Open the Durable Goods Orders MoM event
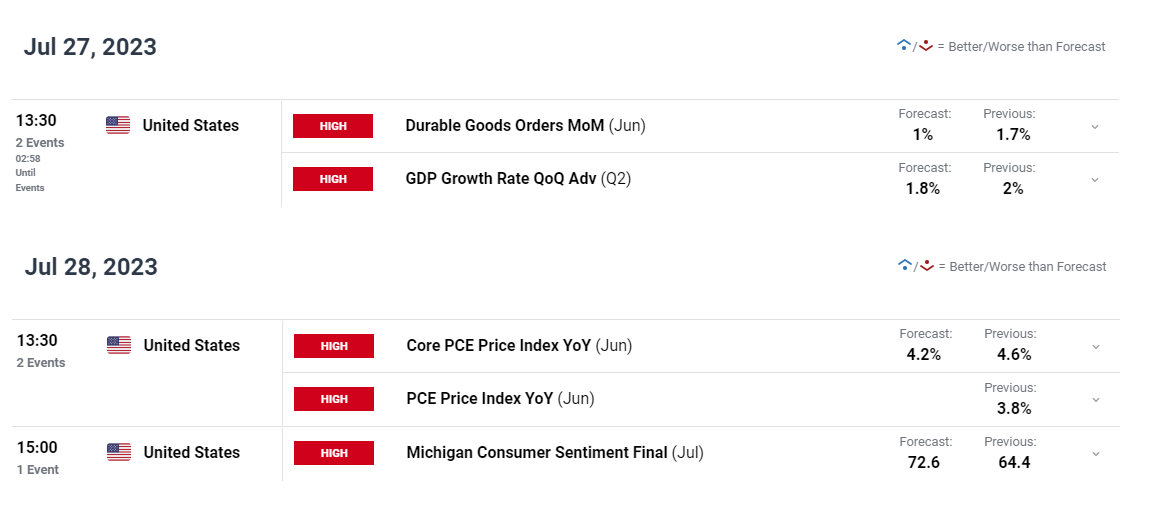This screenshot has width=1153, height=527. tap(504, 126)
